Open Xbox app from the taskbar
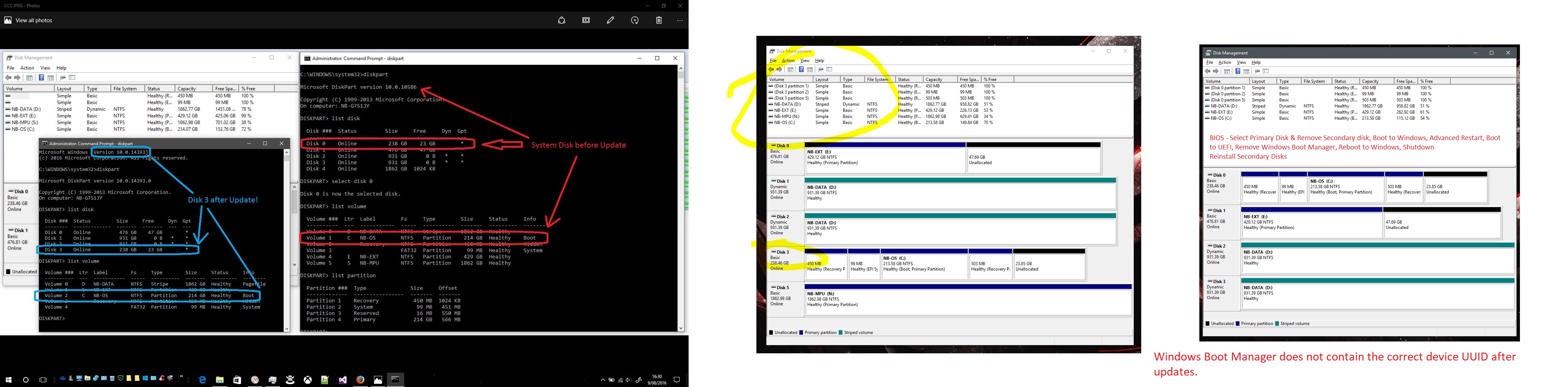Image resolution: width=1568 pixels, height=387 pixels. 308,380
